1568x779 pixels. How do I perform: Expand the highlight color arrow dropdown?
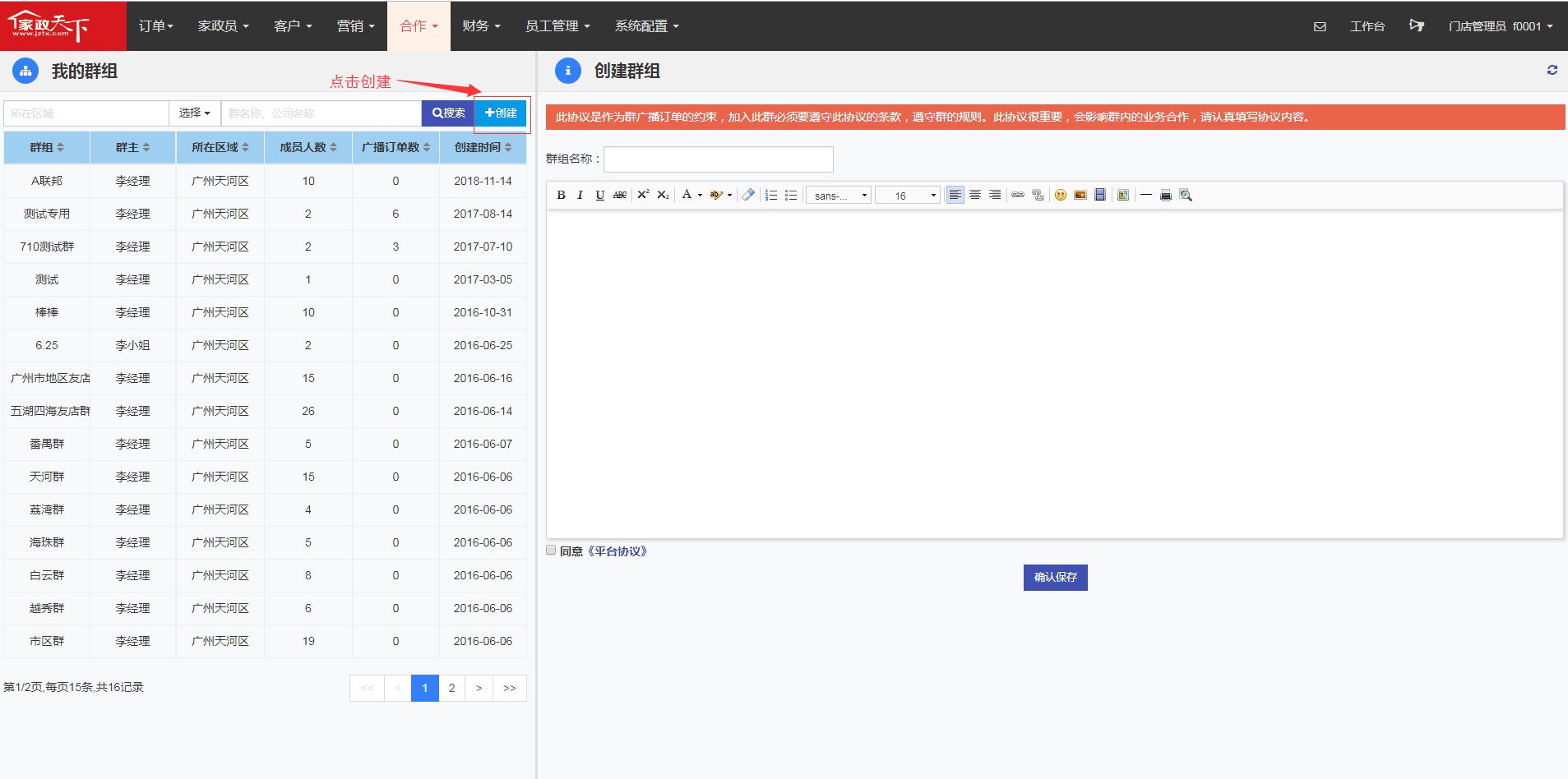[x=729, y=196]
